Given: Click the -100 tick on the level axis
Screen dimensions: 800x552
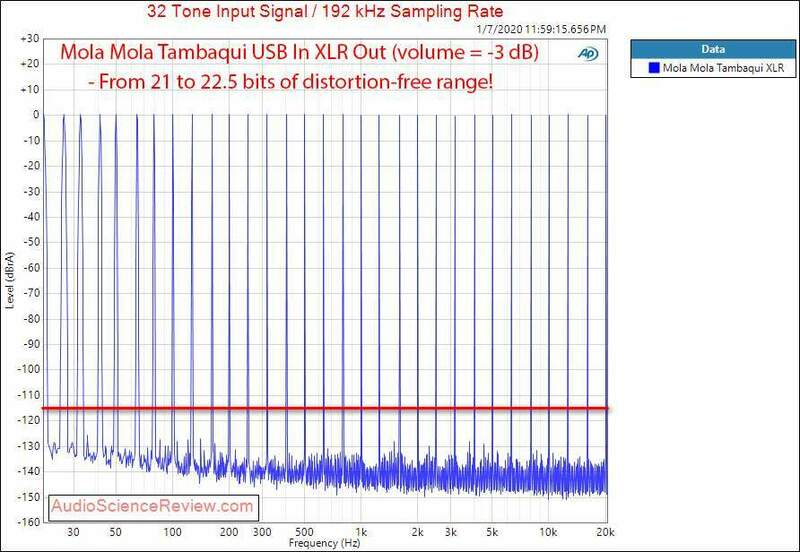Looking at the screenshot, I should point(28,368).
